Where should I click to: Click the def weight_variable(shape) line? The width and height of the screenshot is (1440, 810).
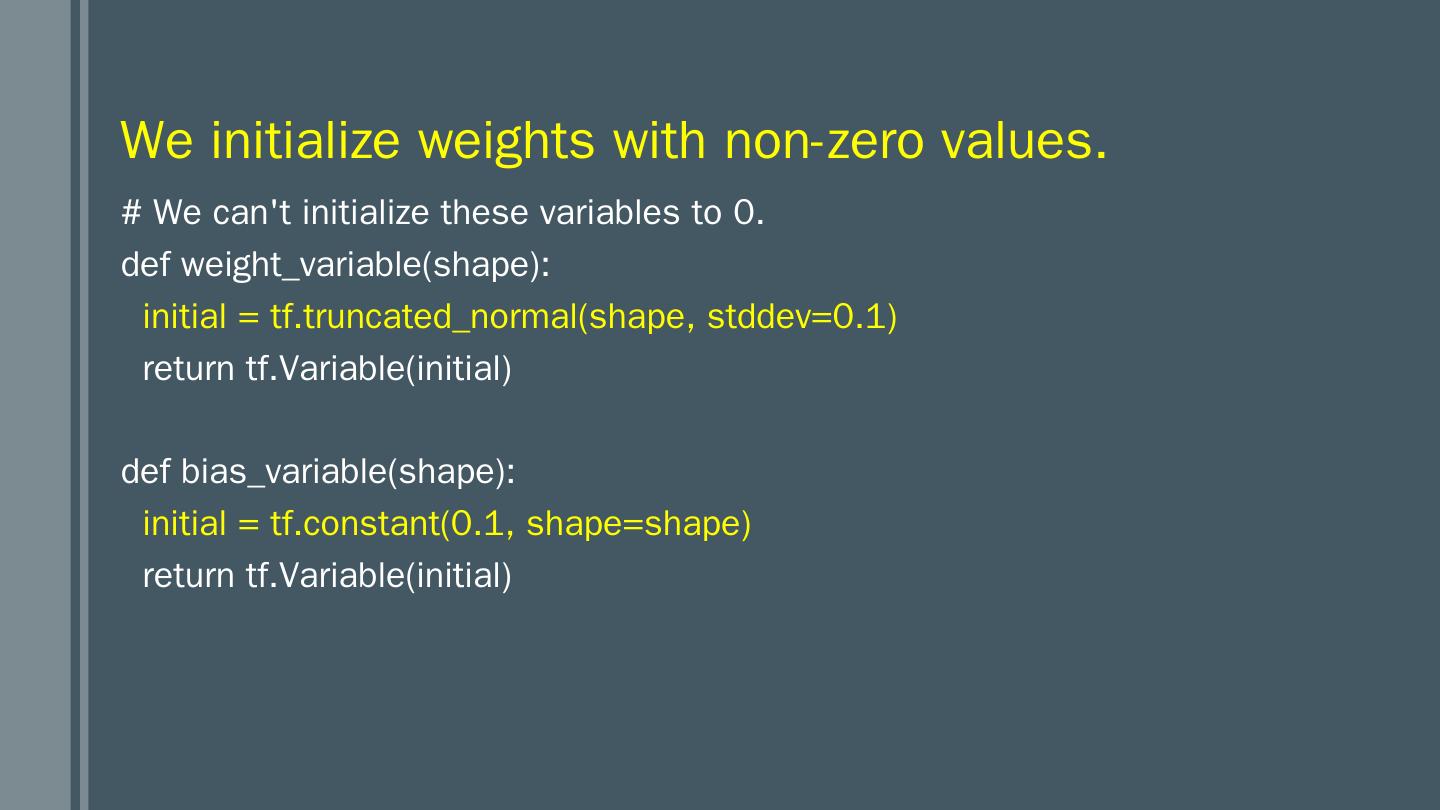click(336, 265)
